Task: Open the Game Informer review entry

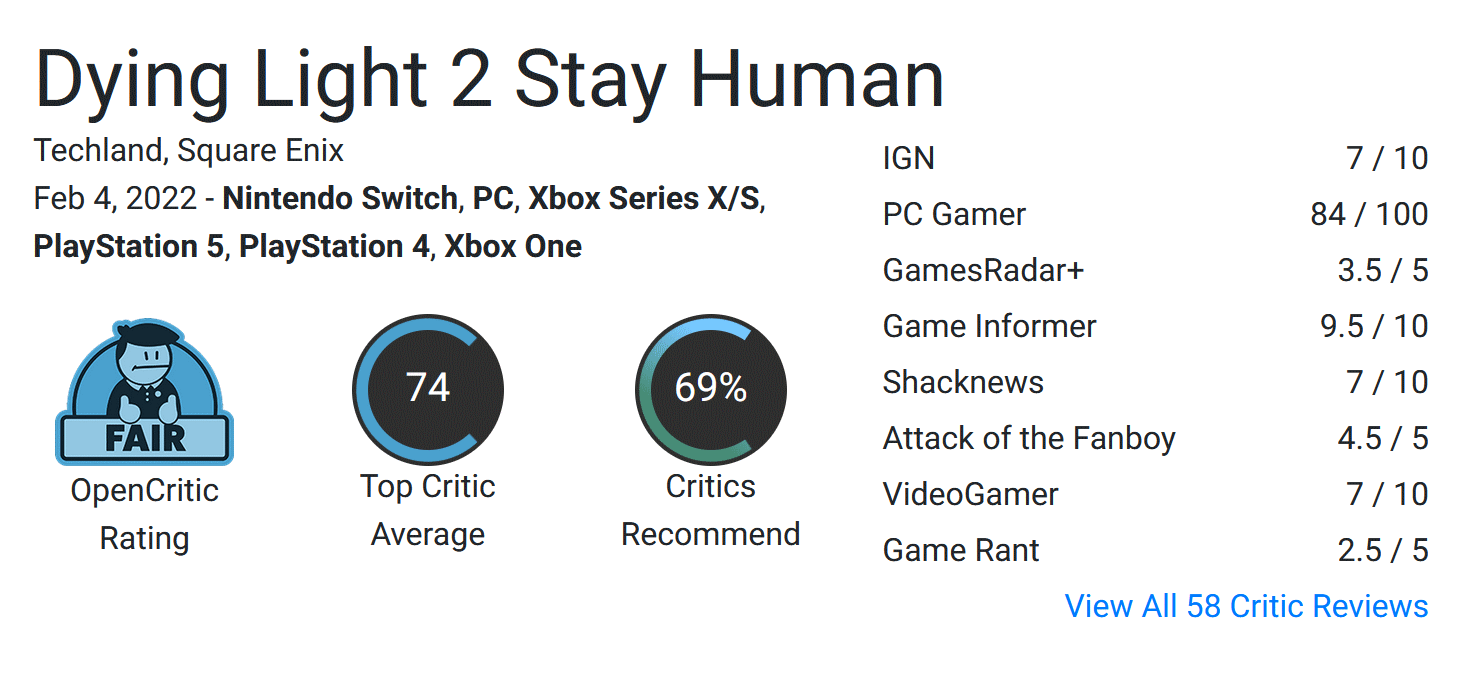Action: click(x=1155, y=326)
